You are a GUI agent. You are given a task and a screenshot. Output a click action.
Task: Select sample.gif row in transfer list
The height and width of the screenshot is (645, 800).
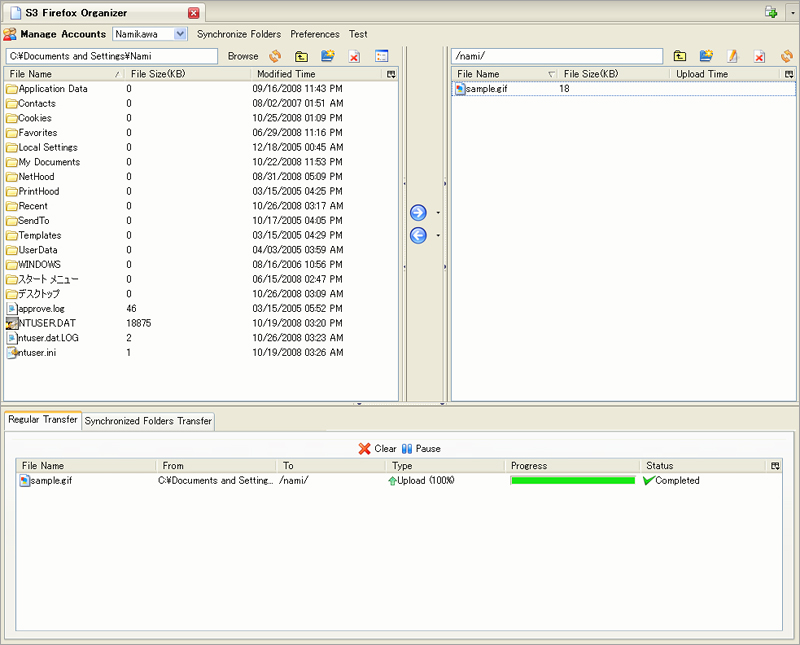pos(399,480)
